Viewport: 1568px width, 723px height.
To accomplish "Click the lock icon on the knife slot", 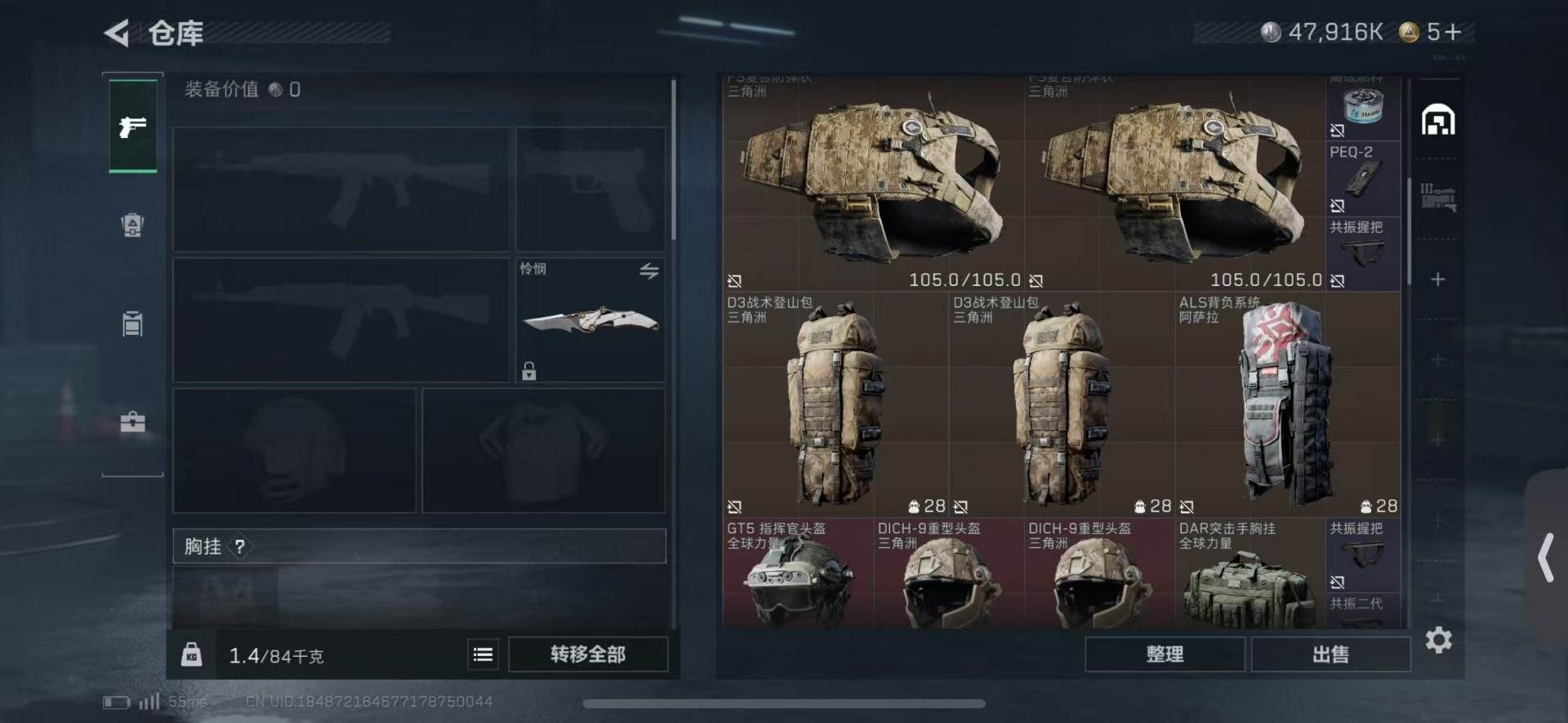I will [529, 371].
